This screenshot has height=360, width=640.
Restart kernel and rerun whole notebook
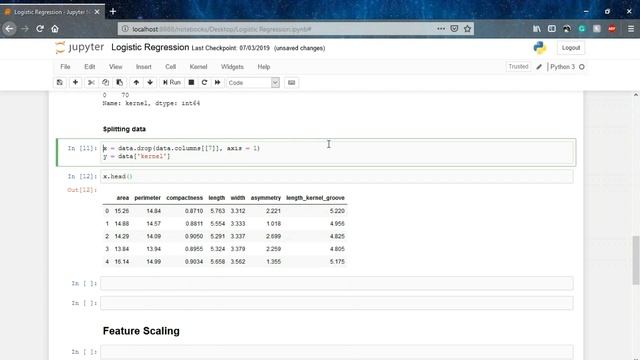point(218,82)
